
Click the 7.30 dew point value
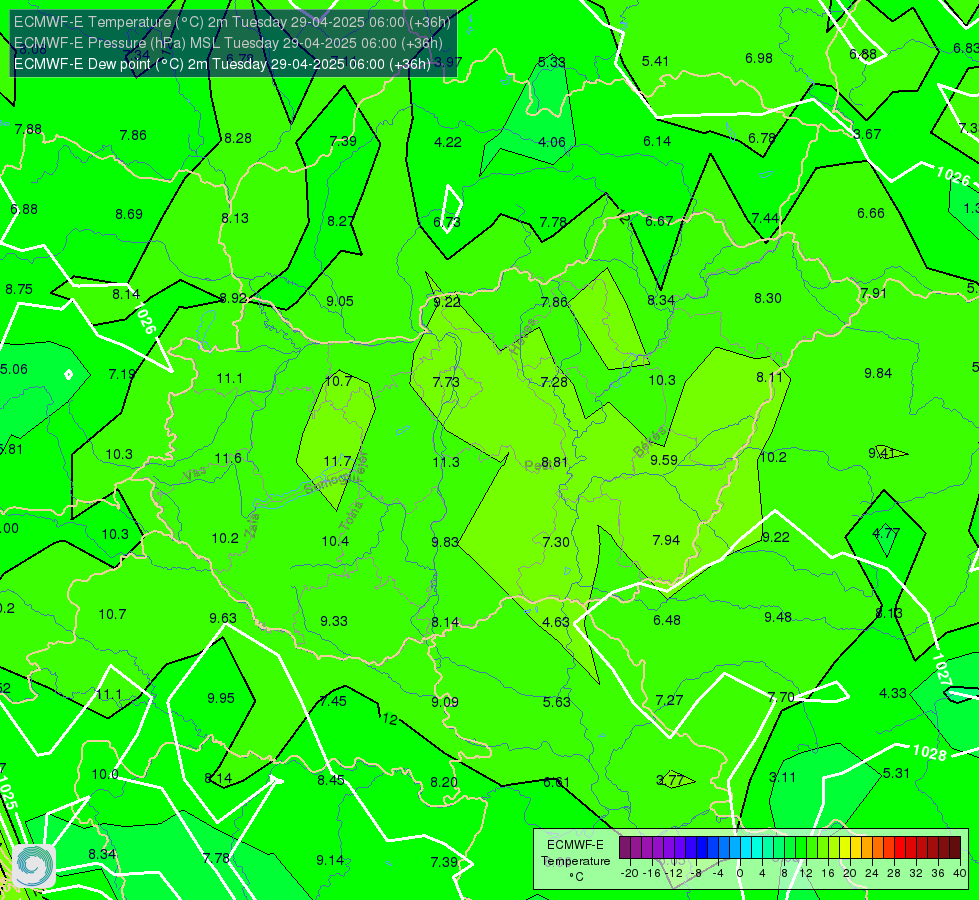point(556,542)
